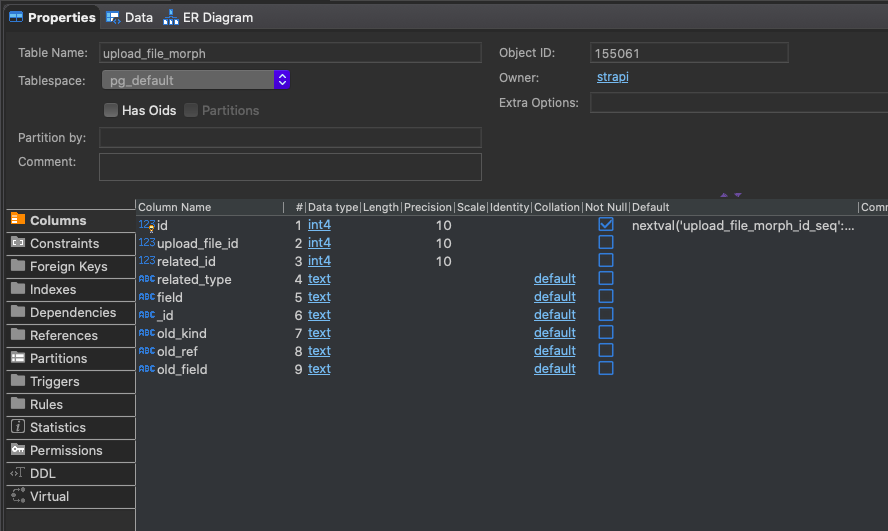Click the Columns section icon

click(x=18, y=219)
